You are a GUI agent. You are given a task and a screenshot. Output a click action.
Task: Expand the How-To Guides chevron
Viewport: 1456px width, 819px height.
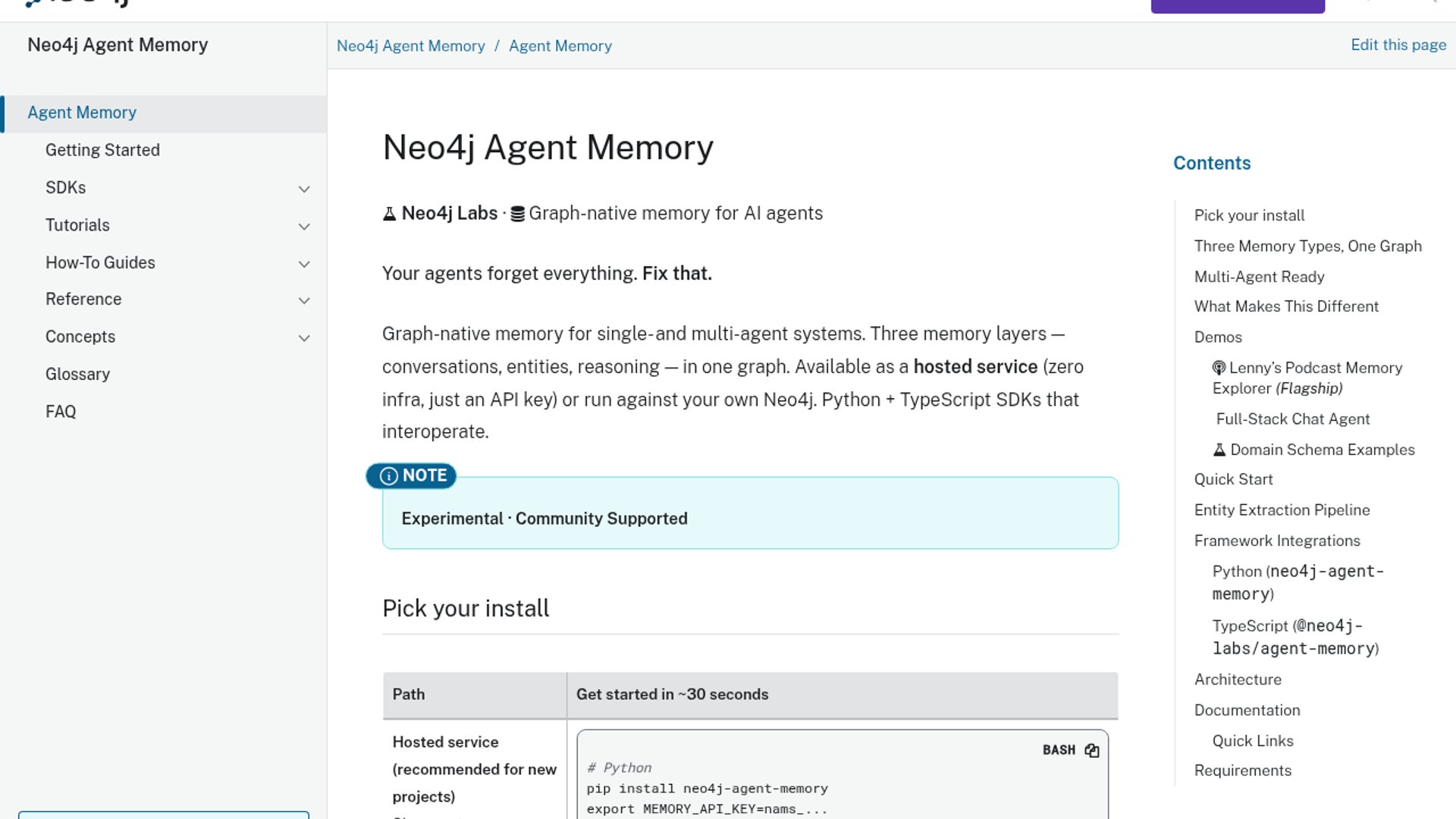pyautogui.click(x=304, y=264)
